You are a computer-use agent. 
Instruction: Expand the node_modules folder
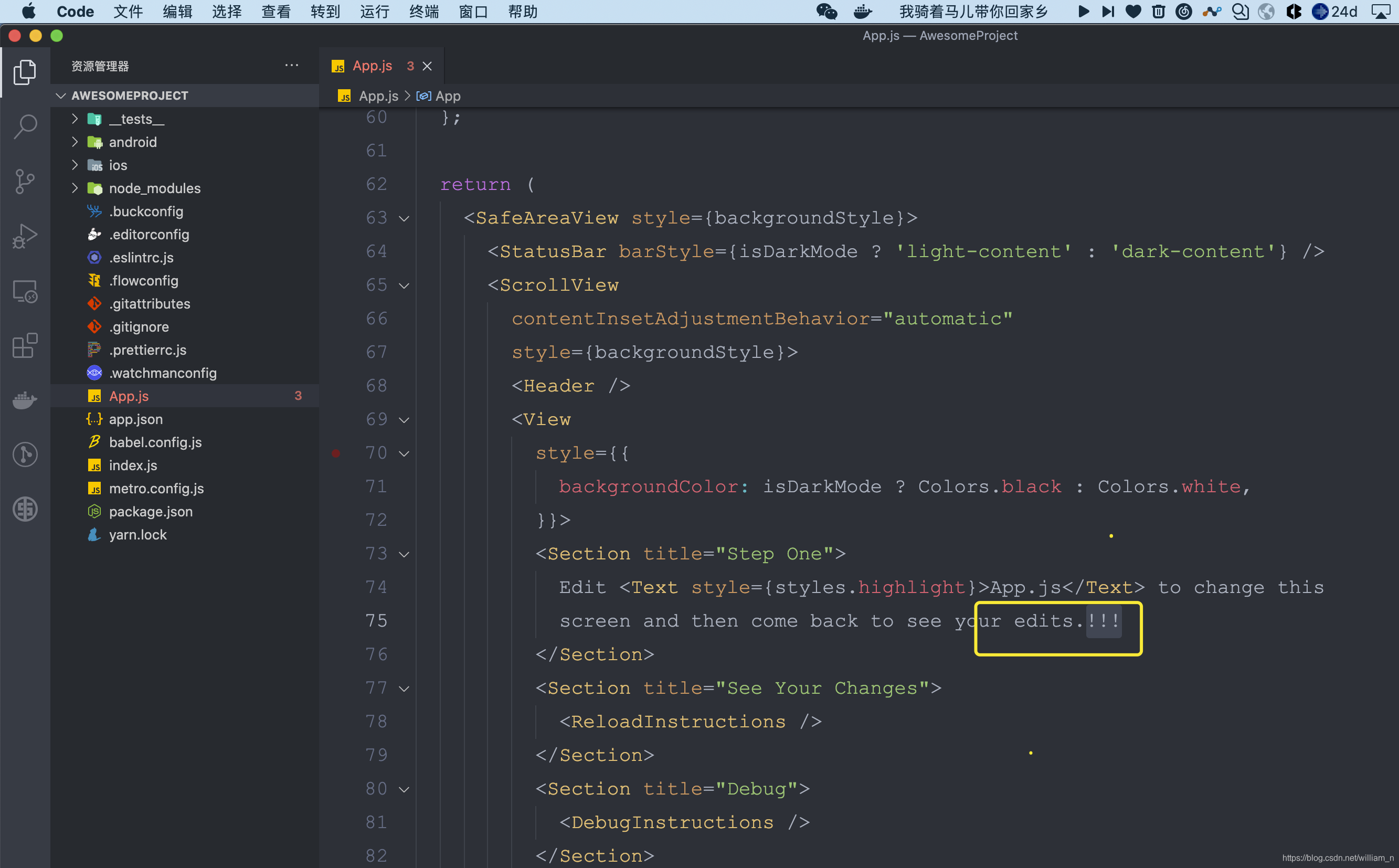75,188
